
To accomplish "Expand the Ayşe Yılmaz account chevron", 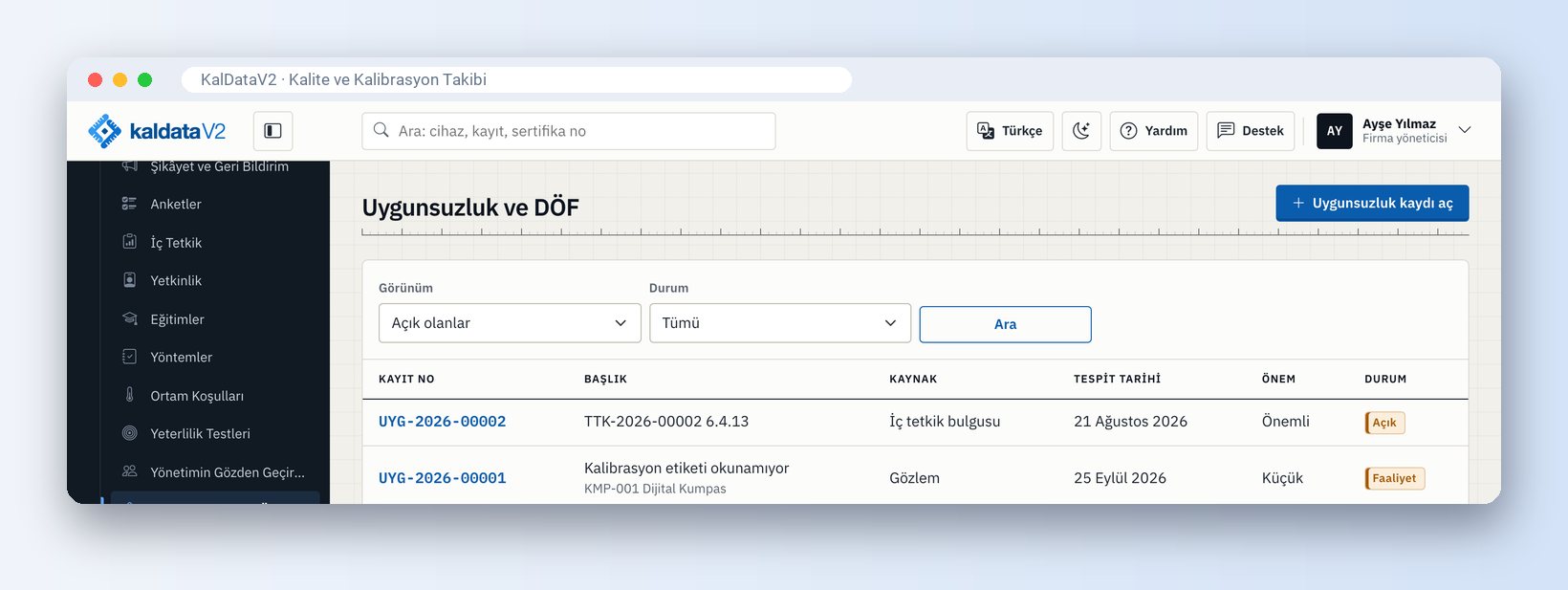I will click(x=1465, y=130).
